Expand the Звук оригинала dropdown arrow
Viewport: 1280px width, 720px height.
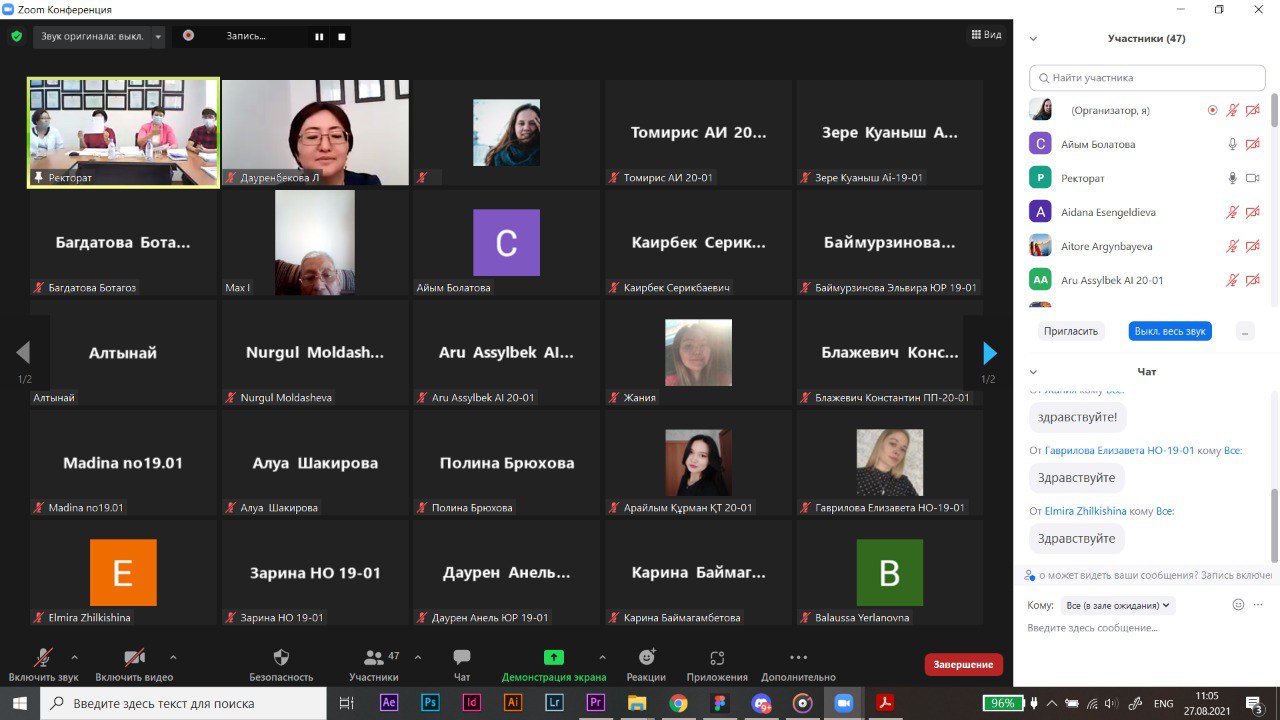(158, 37)
